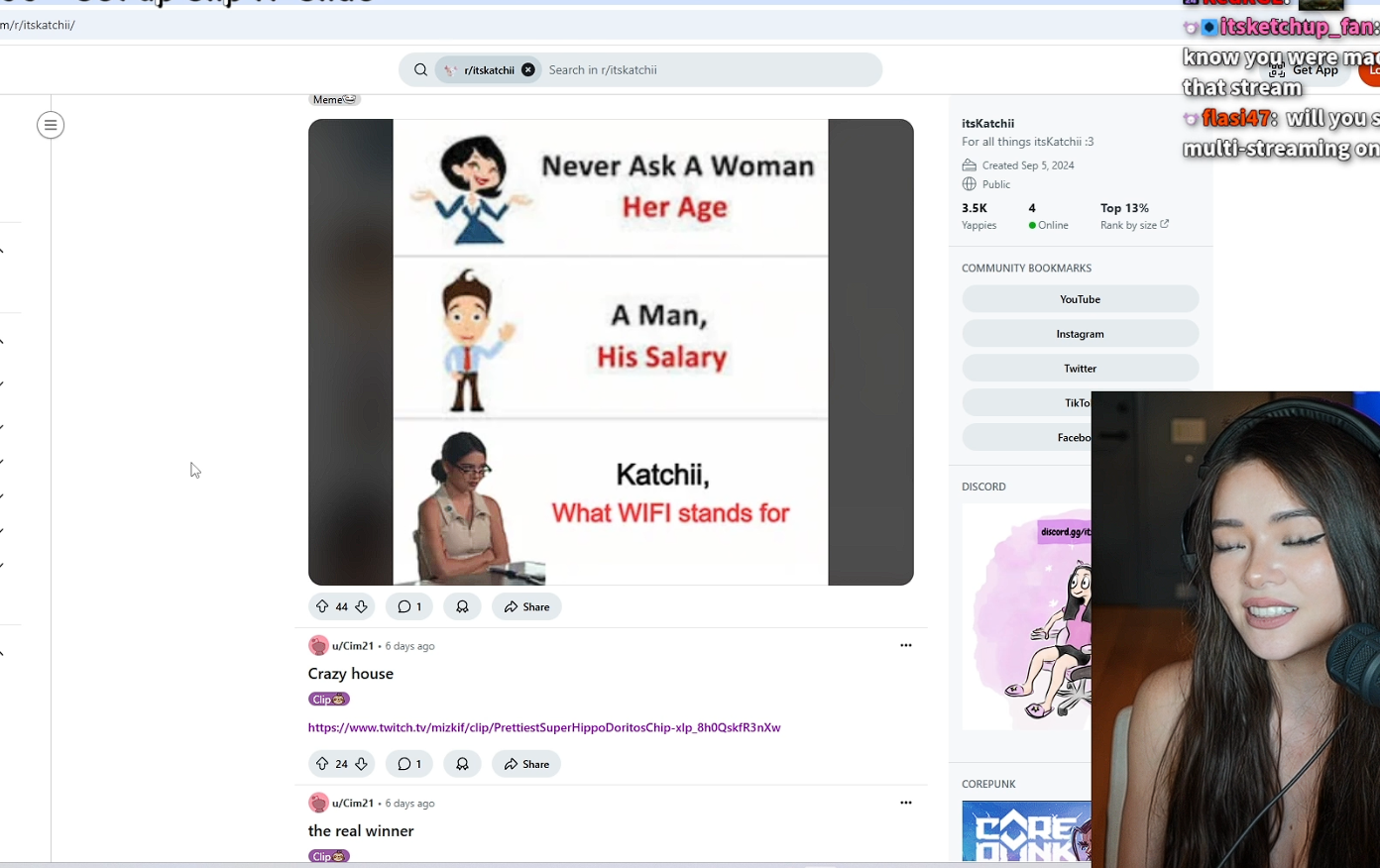This screenshot has height=868, width=1380.
Task: Open the Discord invite image
Action: [x=1026, y=617]
